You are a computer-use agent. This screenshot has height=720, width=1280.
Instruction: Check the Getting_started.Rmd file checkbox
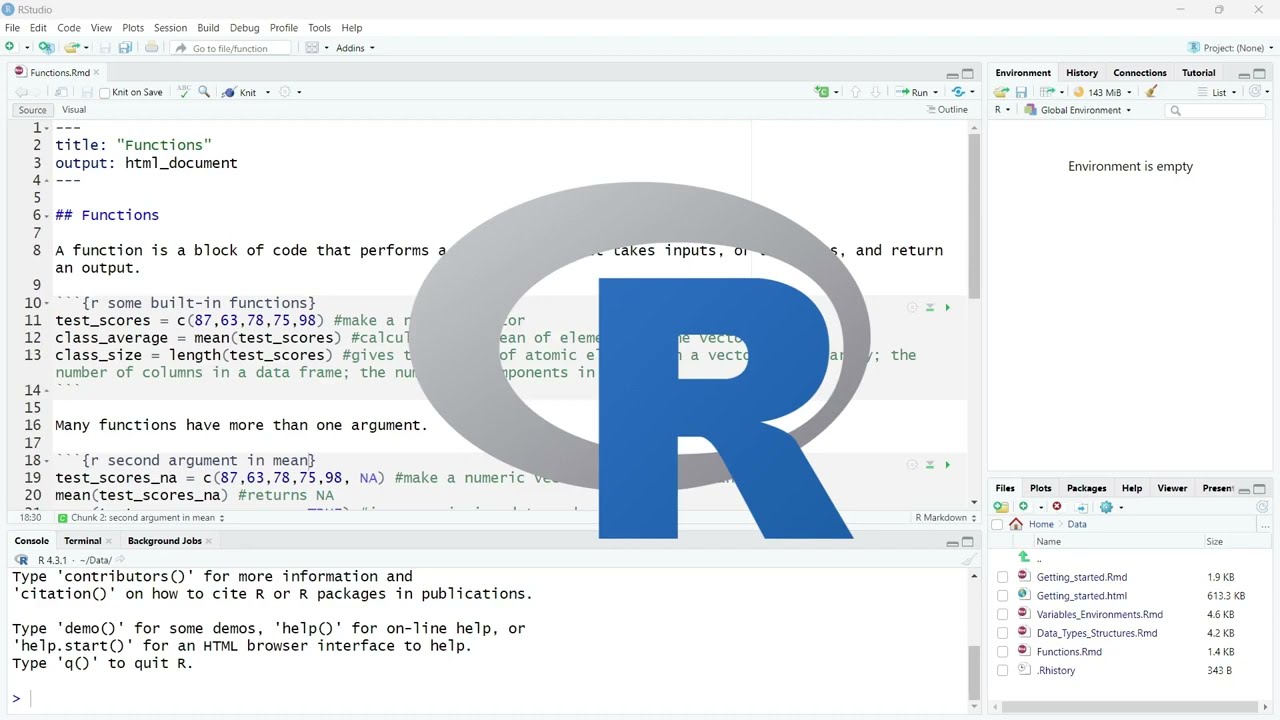tap(1002, 577)
